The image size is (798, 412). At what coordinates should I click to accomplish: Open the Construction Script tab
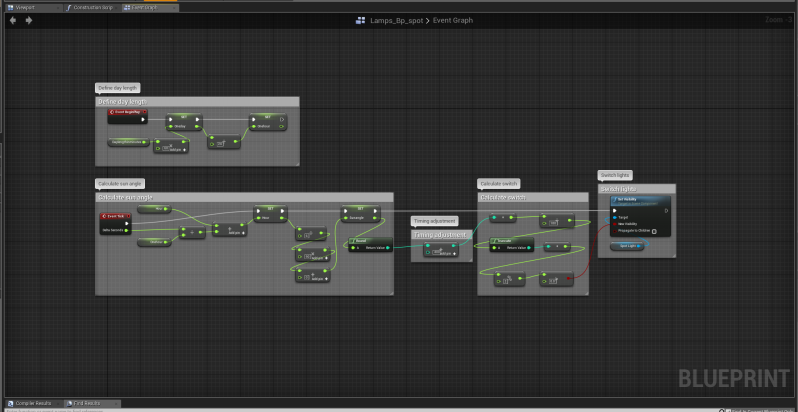click(94, 6)
